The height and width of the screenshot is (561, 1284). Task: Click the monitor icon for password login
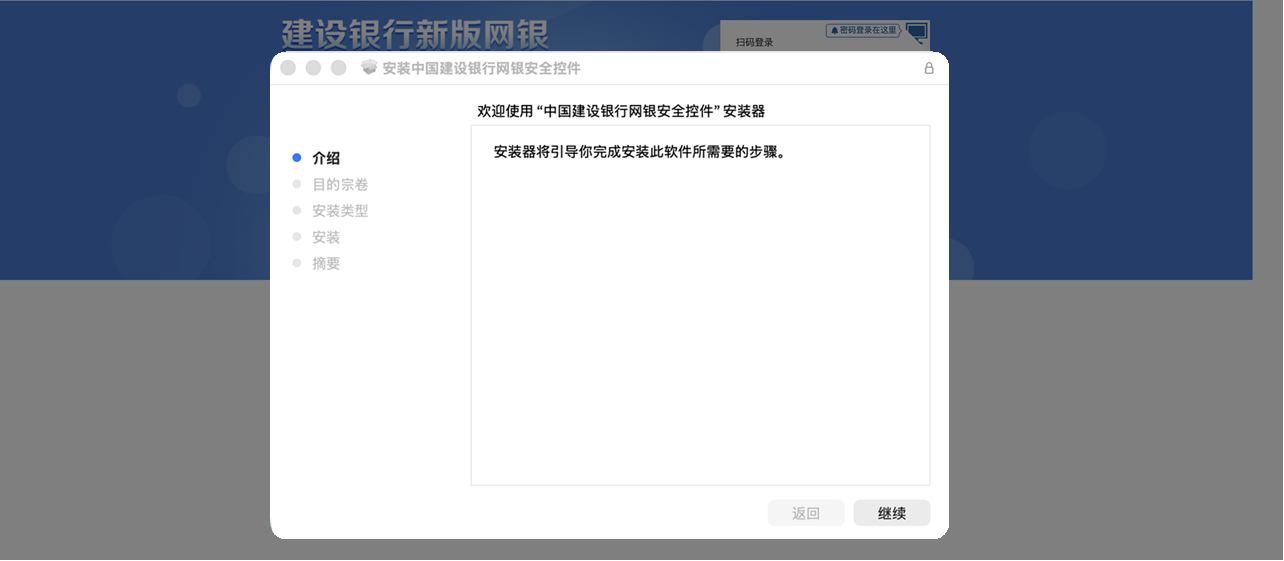click(916, 32)
